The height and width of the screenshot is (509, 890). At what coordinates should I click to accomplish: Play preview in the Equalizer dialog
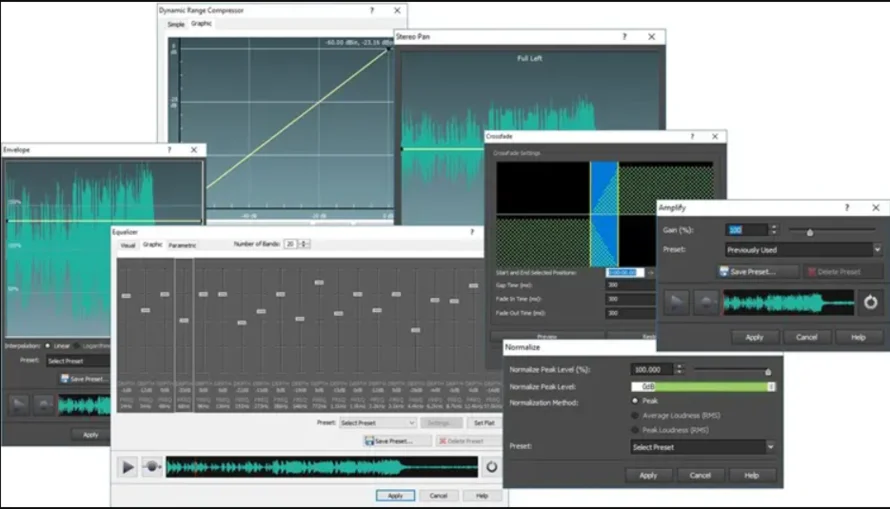(x=128, y=467)
